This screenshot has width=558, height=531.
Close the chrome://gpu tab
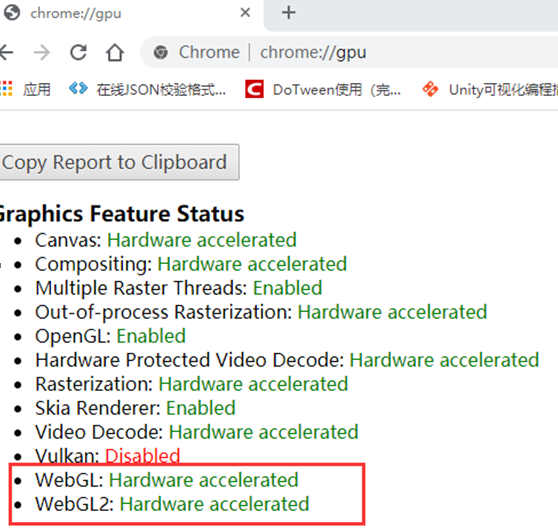click(245, 13)
